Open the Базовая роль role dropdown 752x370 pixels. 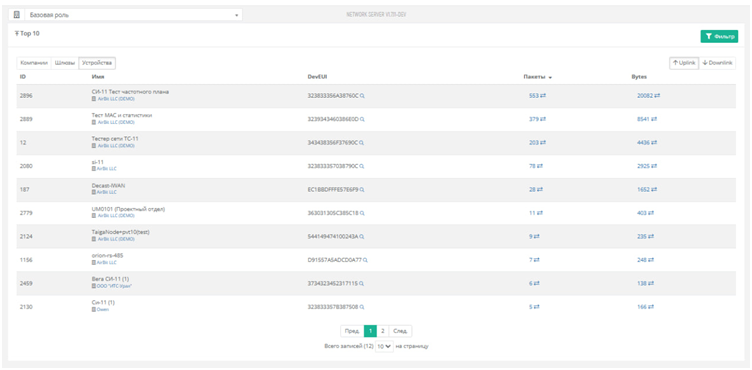click(x=133, y=15)
